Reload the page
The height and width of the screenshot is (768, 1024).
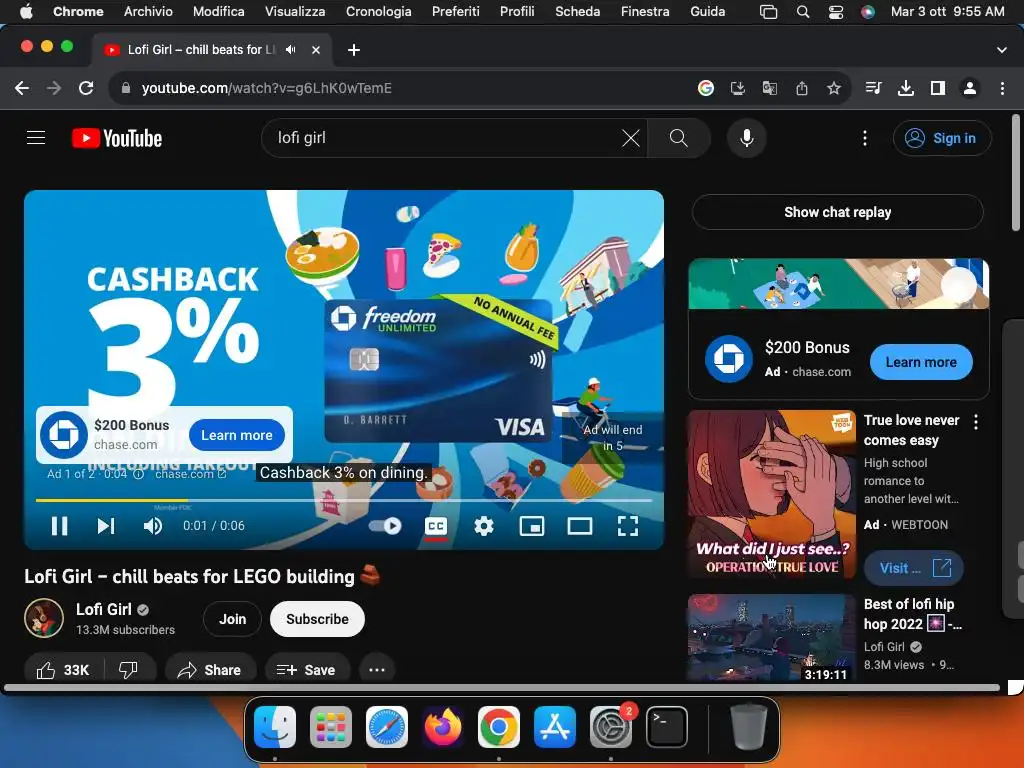(x=86, y=88)
